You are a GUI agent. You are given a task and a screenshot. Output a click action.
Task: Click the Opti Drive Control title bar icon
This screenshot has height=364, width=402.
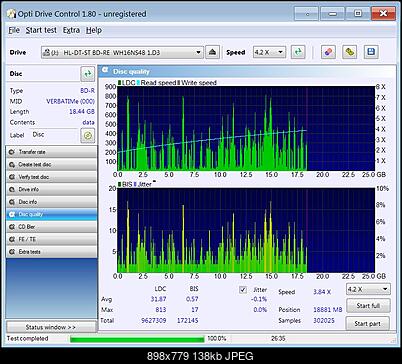pyautogui.click(x=11, y=14)
